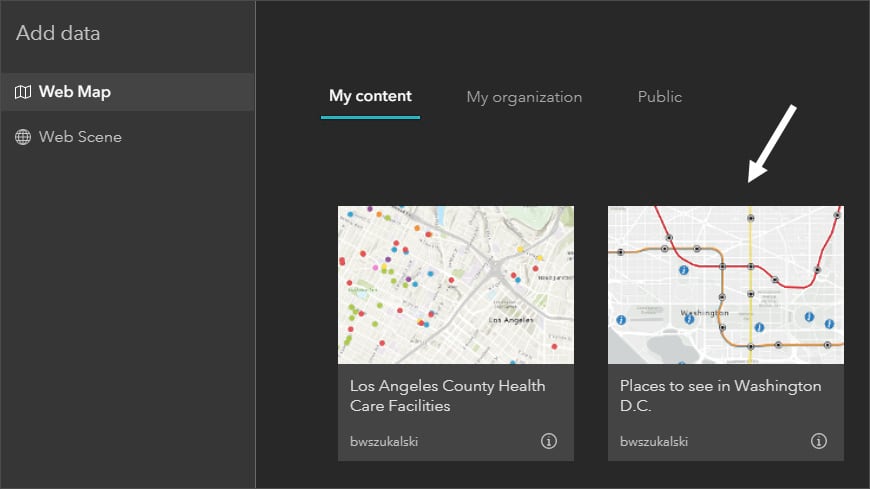
Task: Click the Los Angeles label on map thumbnail
Action: click(506, 320)
